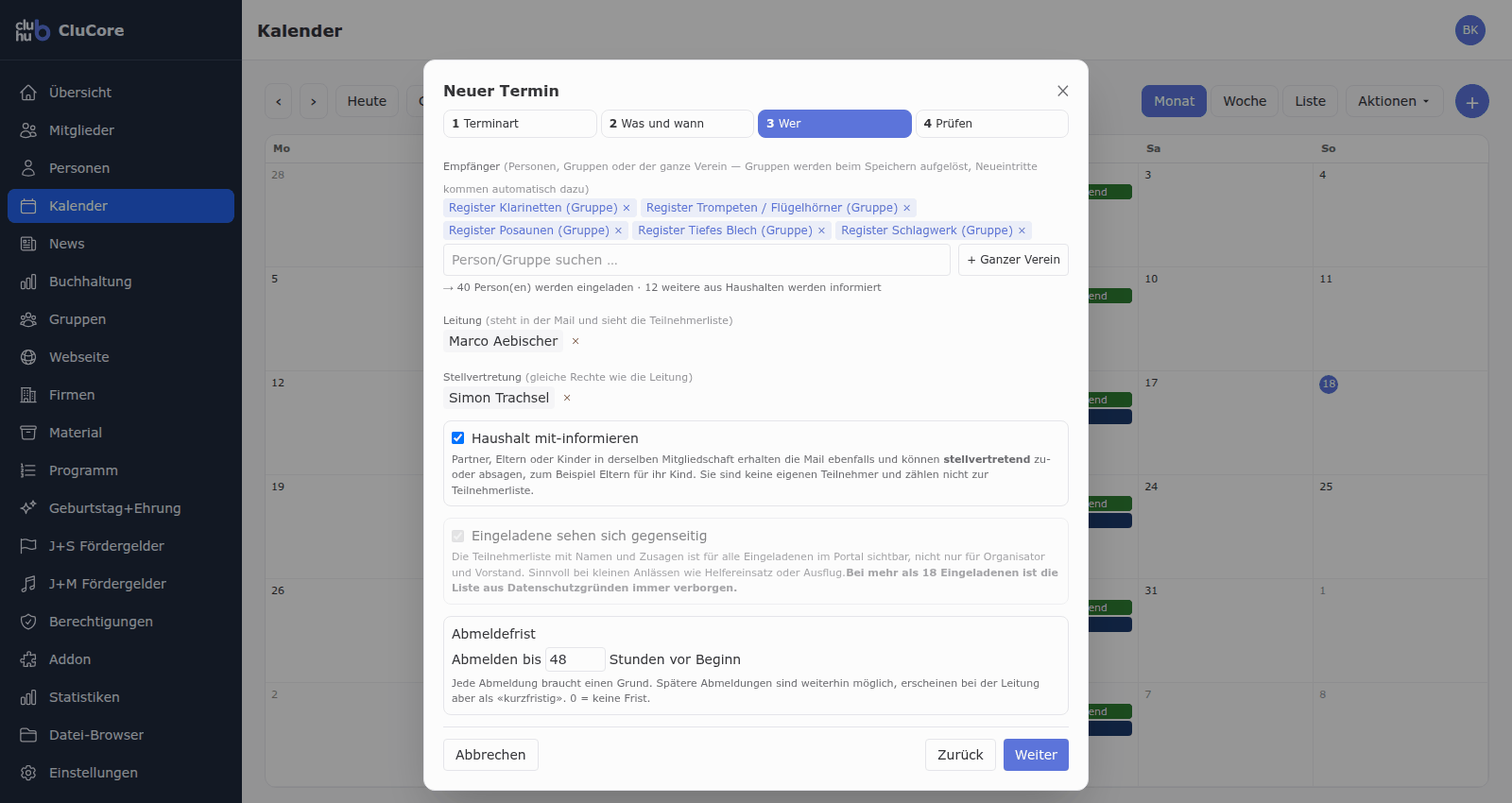The image size is (1512, 803).
Task: Click the Gruppen icon in the sidebar
Action: coord(28,319)
